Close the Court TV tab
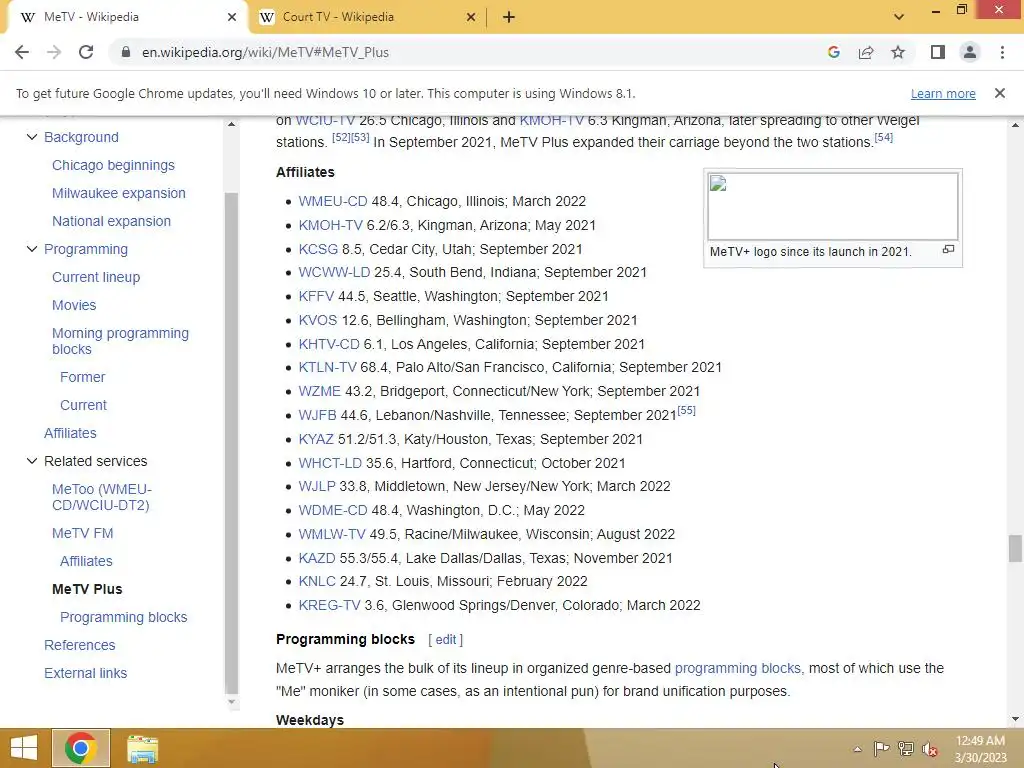The height and width of the screenshot is (768, 1024). point(471,18)
